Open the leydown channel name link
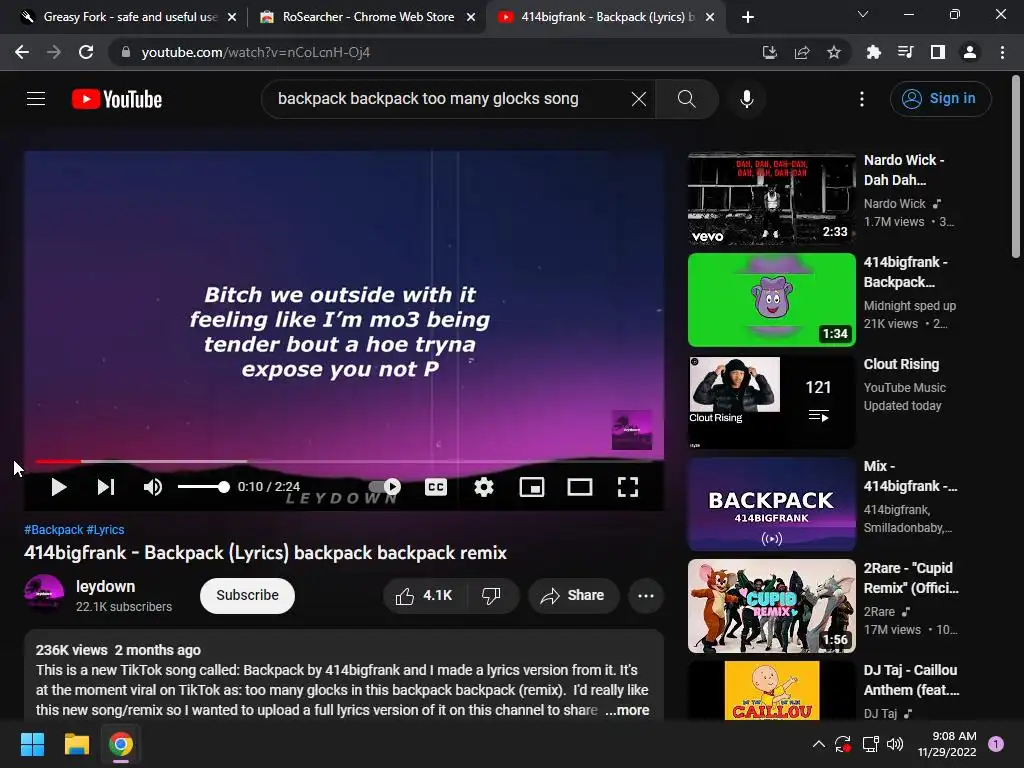The image size is (1024, 768). coord(105,586)
